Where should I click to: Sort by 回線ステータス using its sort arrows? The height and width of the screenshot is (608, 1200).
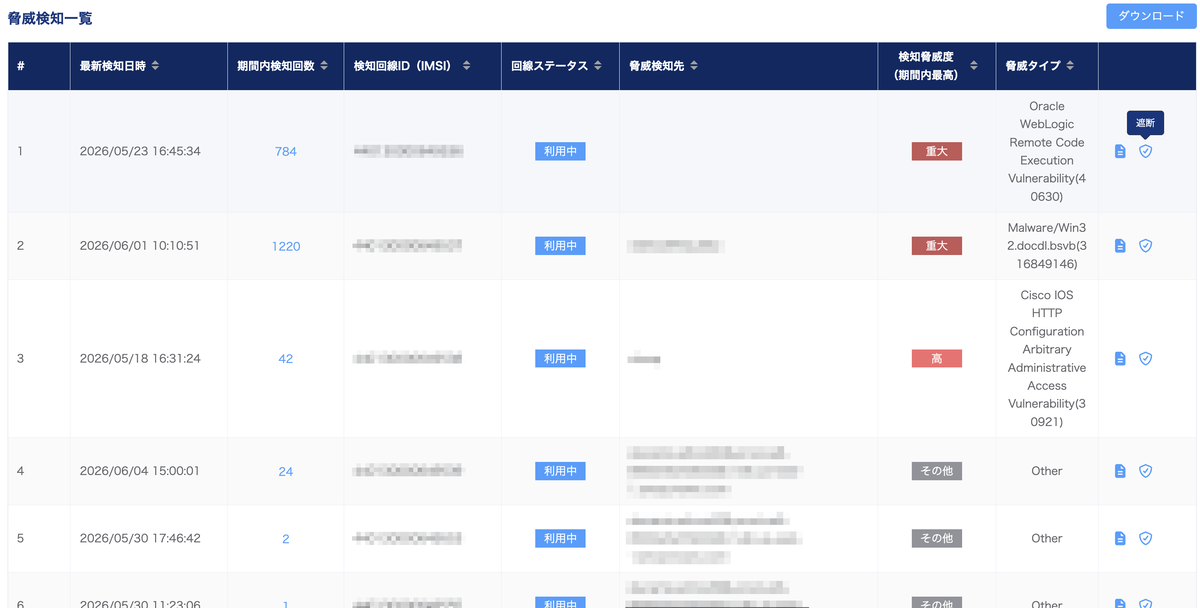598,66
